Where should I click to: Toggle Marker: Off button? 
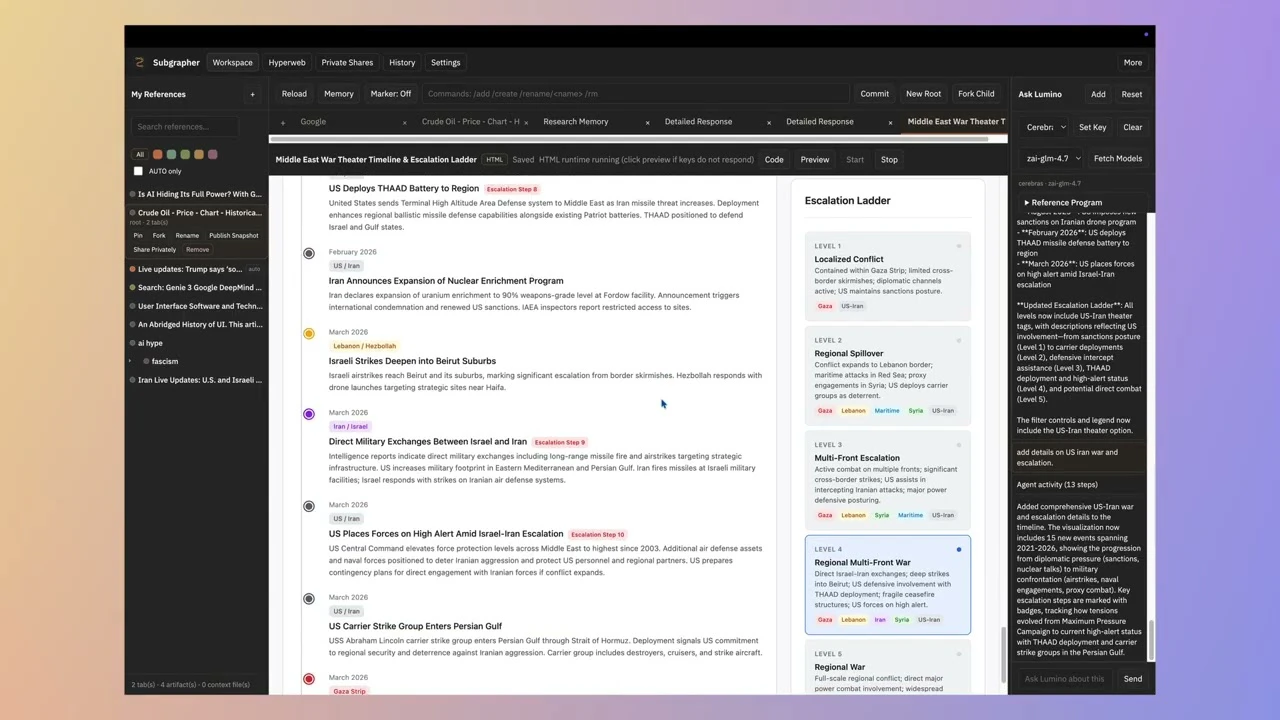(391, 94)
